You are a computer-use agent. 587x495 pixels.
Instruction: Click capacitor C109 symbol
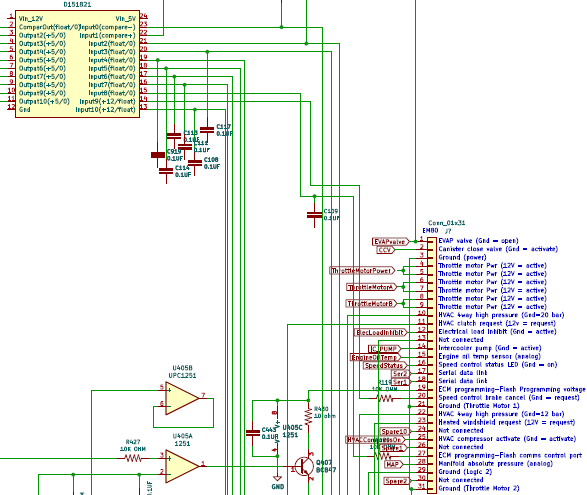click(x=314, y=215)
